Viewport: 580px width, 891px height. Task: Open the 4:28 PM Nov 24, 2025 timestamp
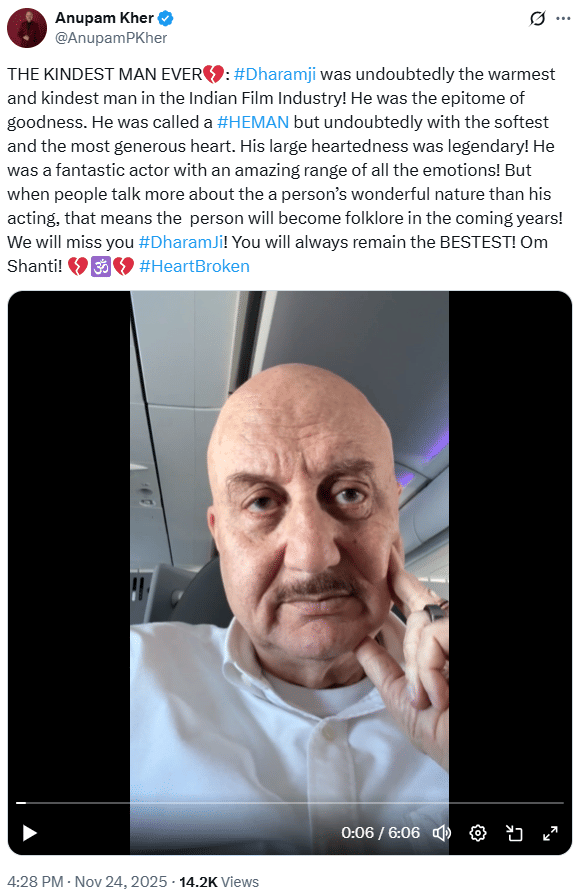coord(87,881)
